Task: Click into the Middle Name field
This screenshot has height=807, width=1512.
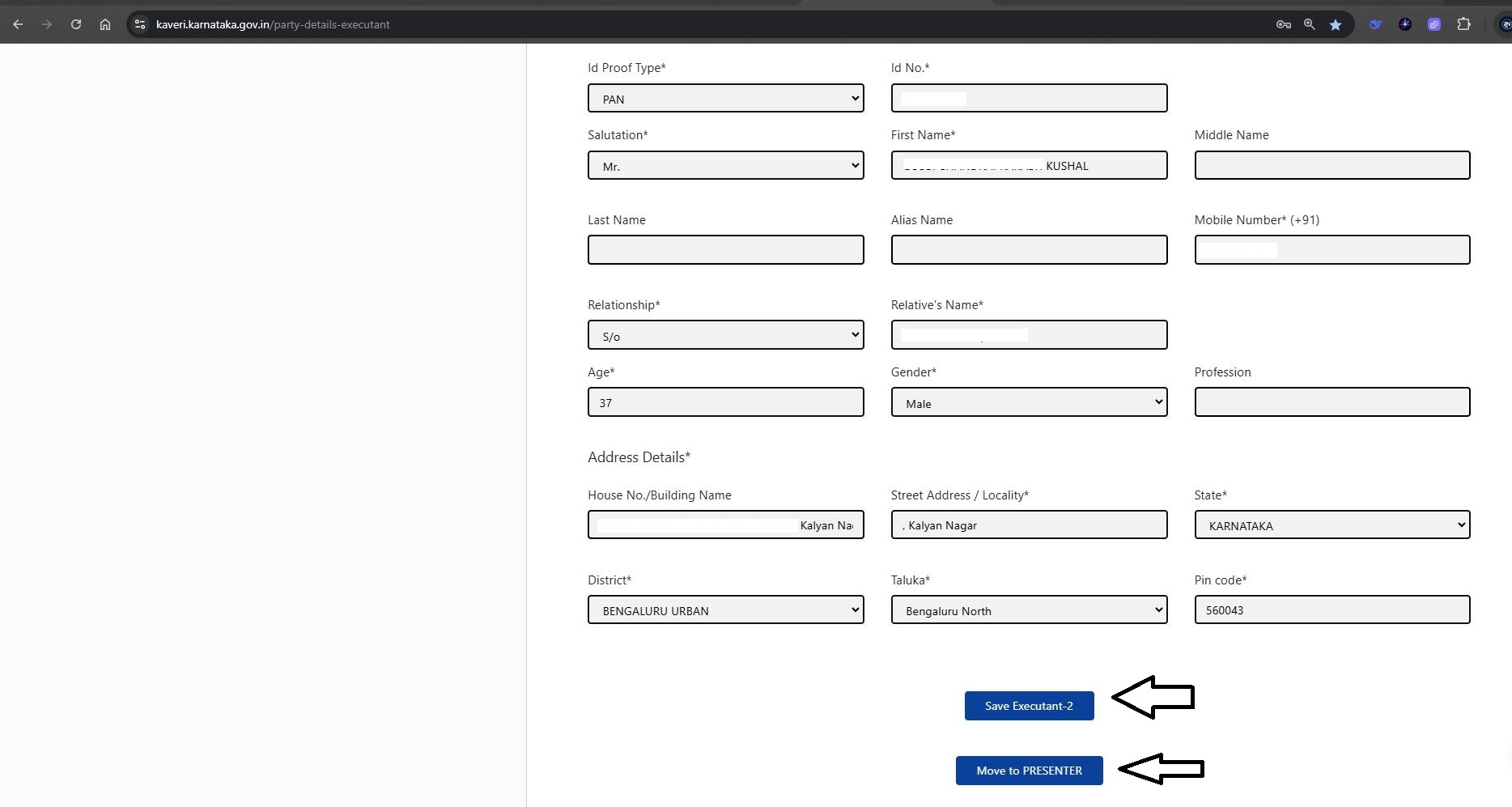Action: point(1331,166)
